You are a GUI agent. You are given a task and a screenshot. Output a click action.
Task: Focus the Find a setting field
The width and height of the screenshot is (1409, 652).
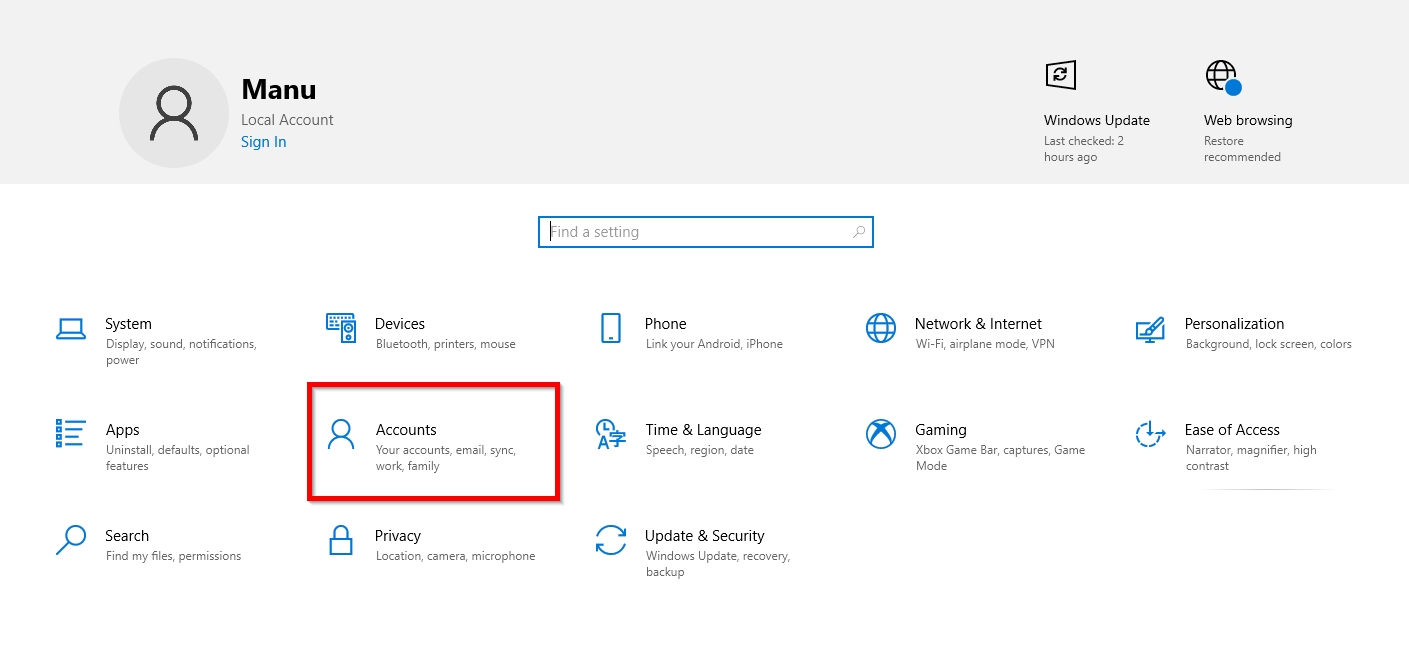click(x=706, y=232)
